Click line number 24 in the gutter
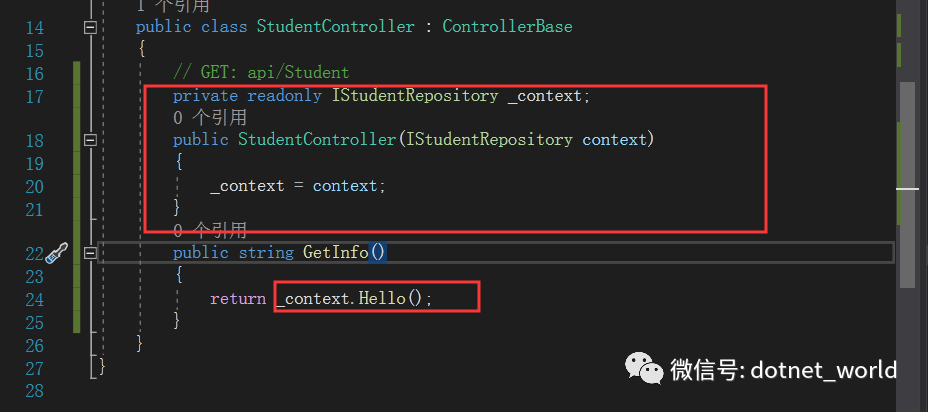 [x=34, y=299]
